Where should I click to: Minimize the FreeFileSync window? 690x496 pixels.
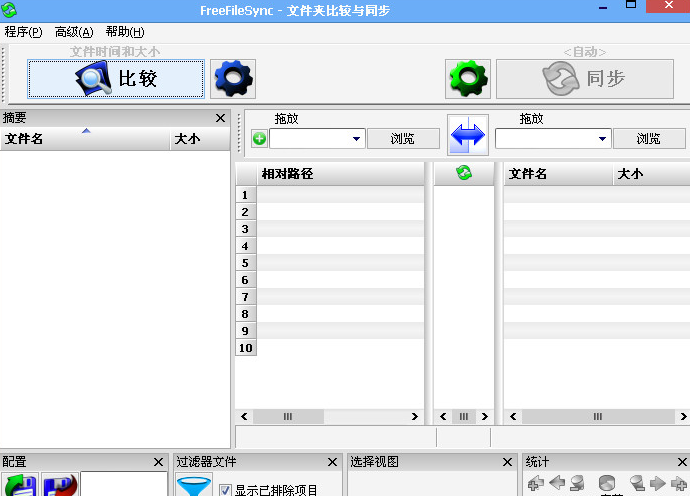[x=603, y=7]
